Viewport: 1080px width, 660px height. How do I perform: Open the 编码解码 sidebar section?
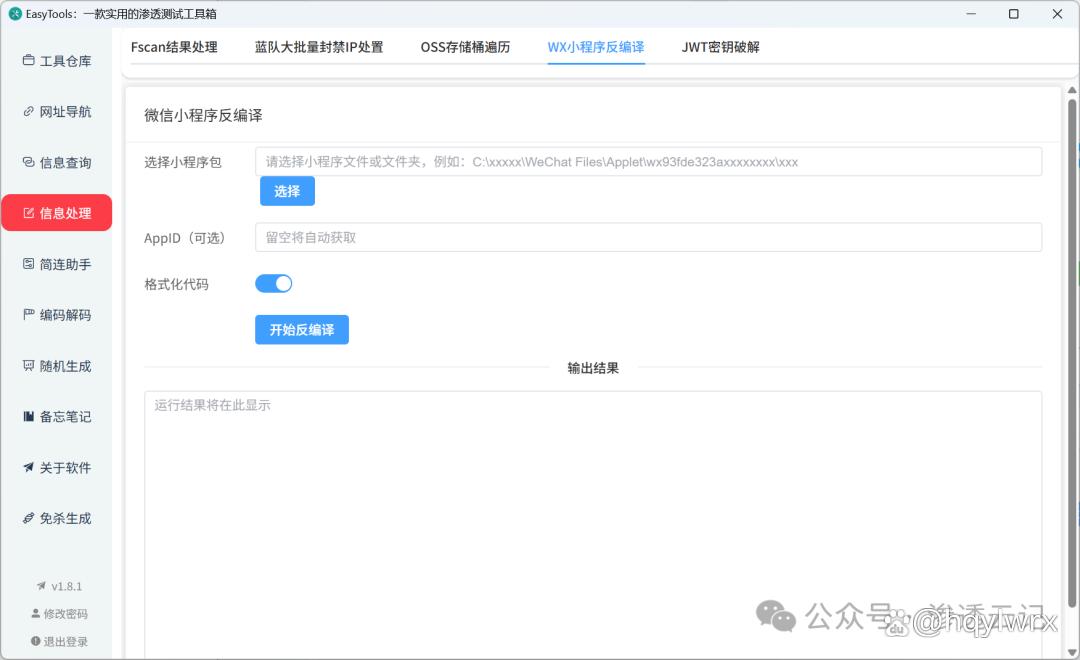coord(56,315)
